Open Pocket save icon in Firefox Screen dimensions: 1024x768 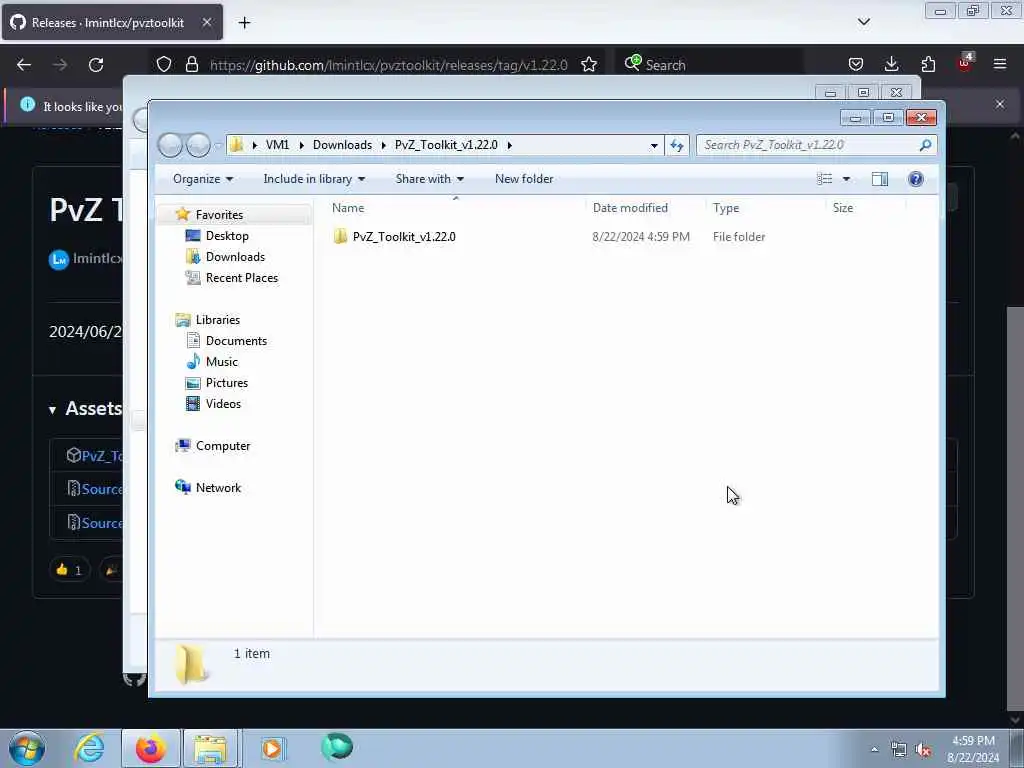pos(856,64)
